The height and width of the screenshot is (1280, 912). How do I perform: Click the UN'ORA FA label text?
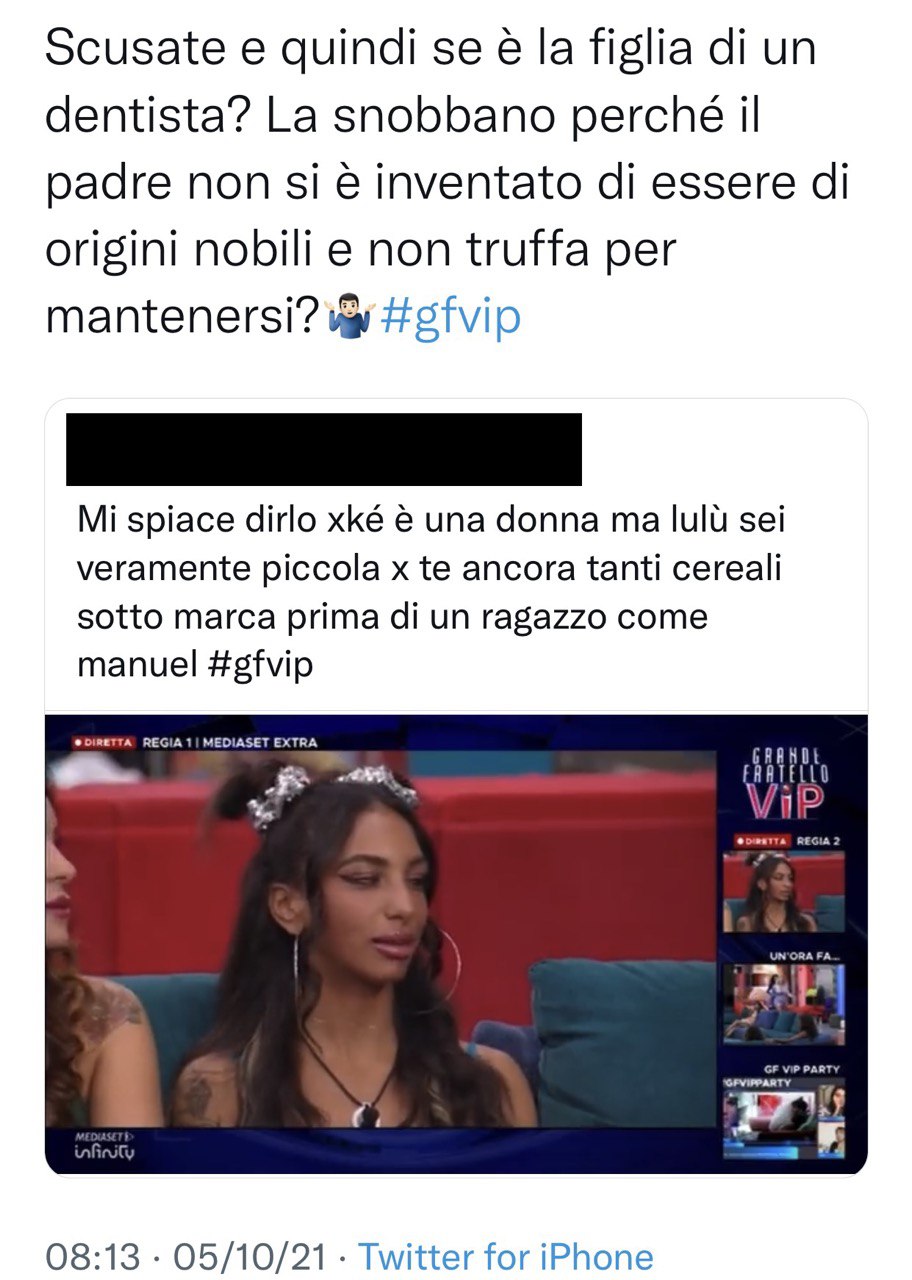pos(805,956)
